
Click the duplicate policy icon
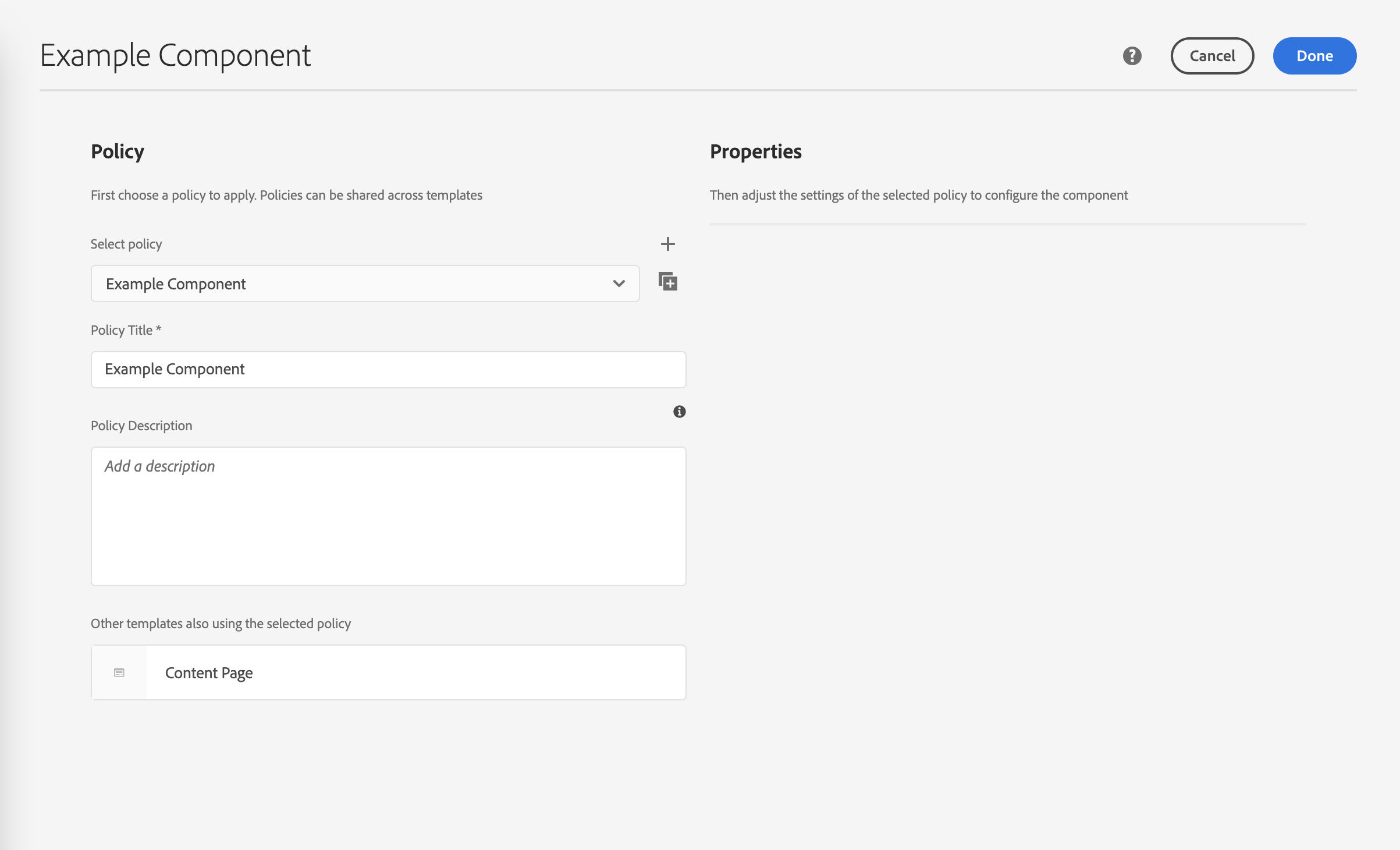667,282
